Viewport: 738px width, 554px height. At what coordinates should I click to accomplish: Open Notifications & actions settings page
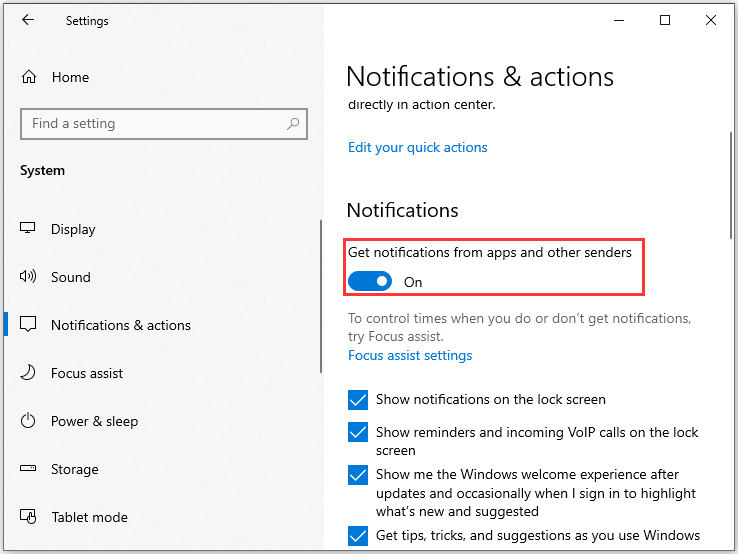coord(120,325)
